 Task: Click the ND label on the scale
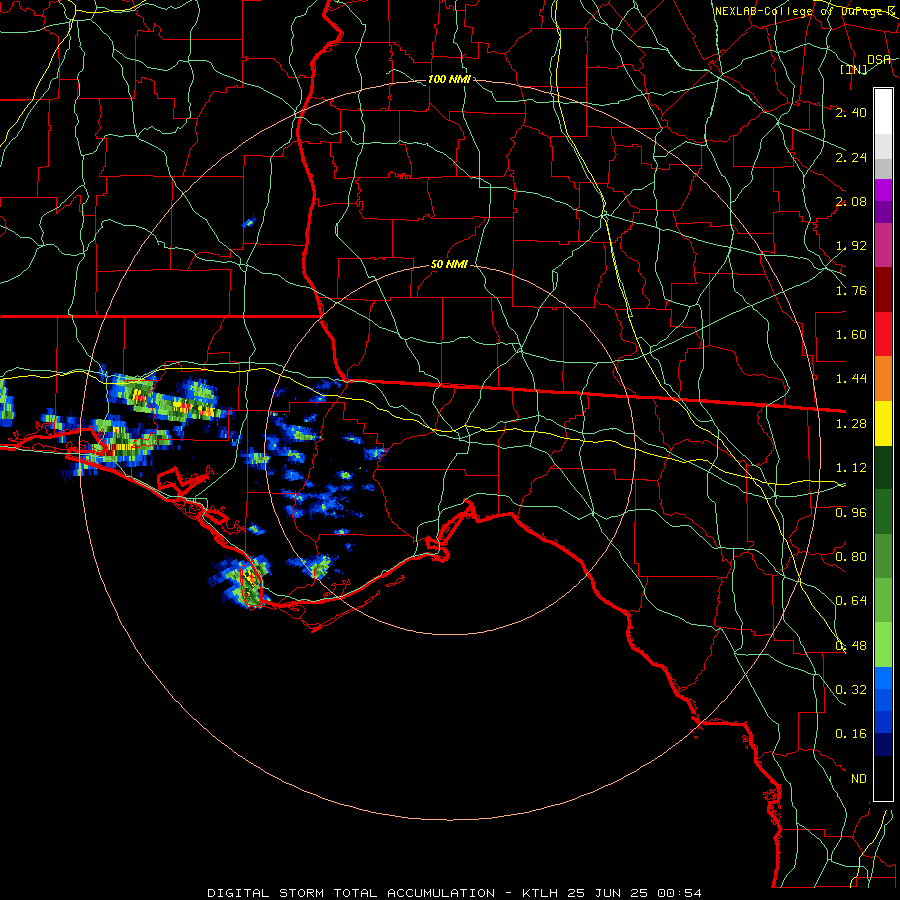pyautogui.click(x=859, y=779)
